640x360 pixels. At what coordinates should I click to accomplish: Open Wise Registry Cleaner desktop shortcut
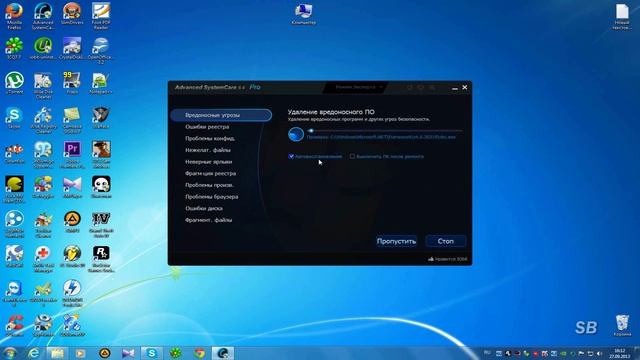(x=43, y=120)
